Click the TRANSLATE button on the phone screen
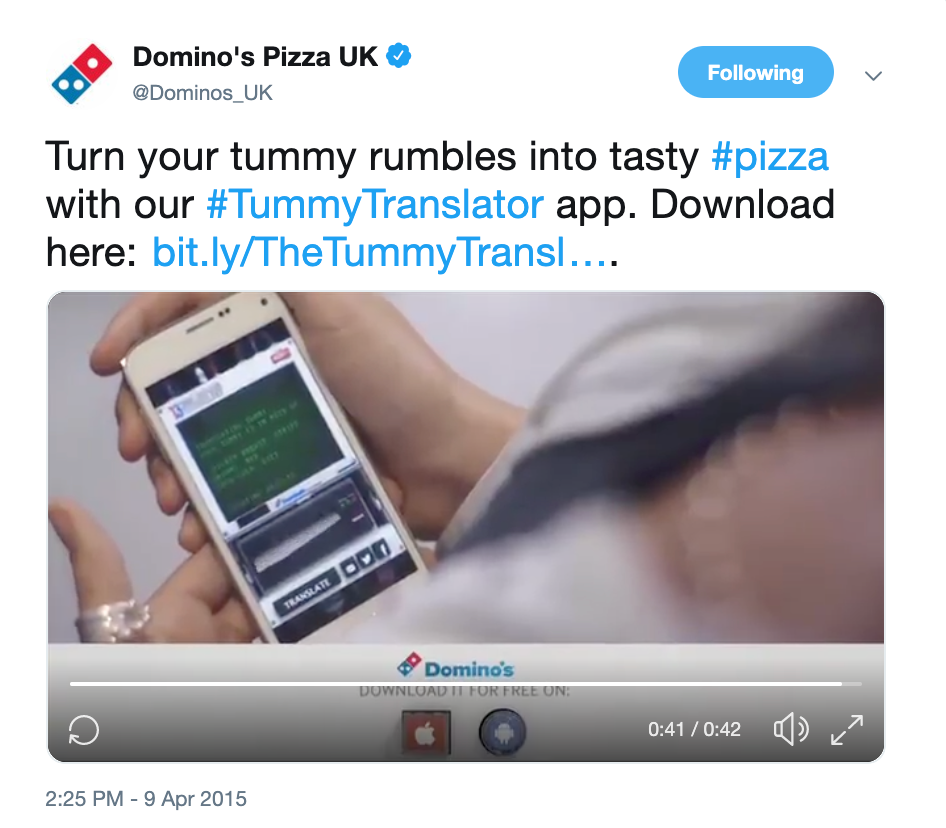The width and height of the screenshot is (946, 828). [x=306, y=592]
